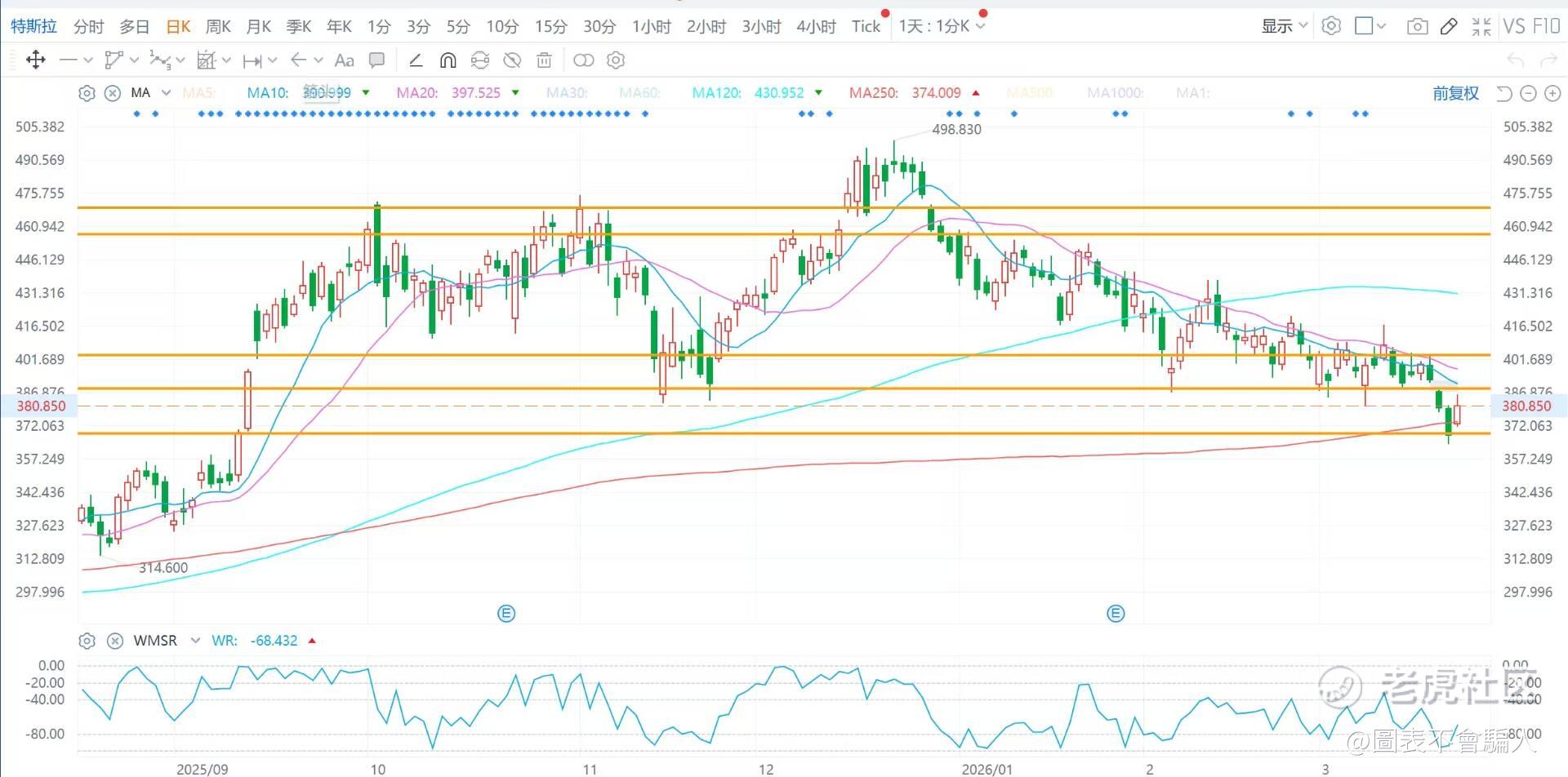Image resolution: width=1568 pixels, height=777 pixels.
Task: Insert a comment bubble annotation
Action: coord(376,60)
